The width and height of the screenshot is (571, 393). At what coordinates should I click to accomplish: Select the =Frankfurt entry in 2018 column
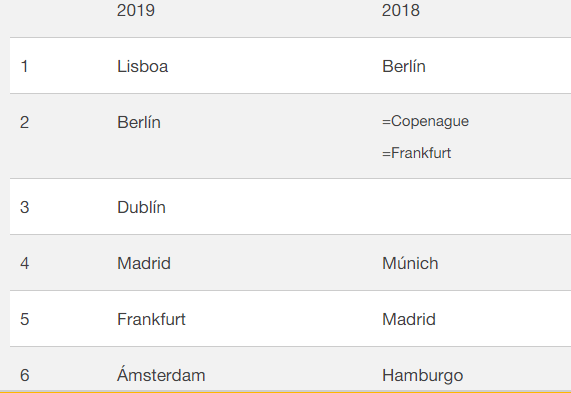(416, 153)
